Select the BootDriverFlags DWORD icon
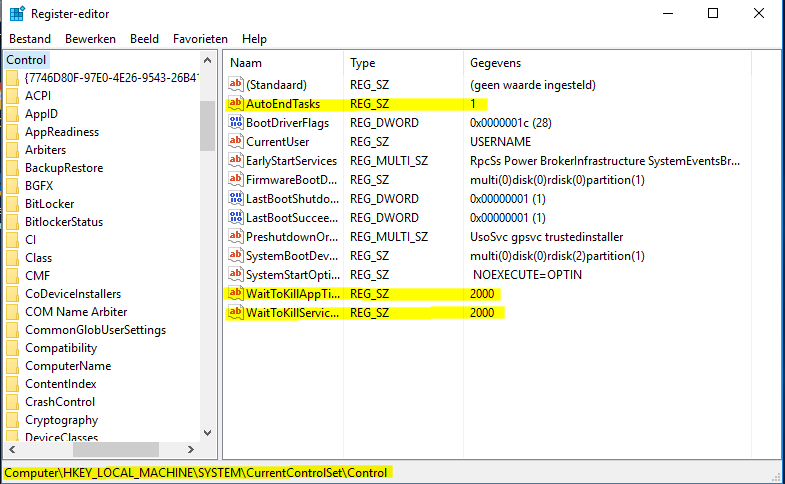 (236, 123)
